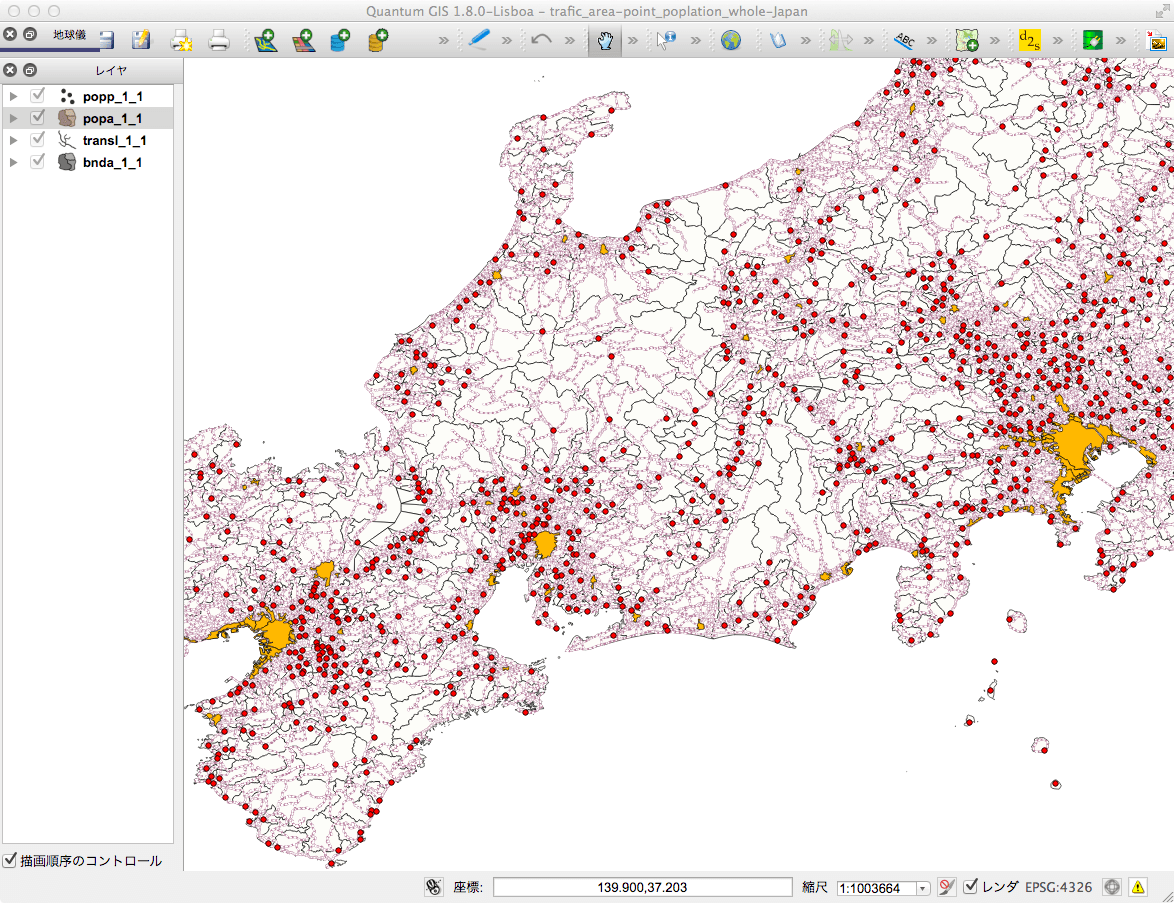1174x903 pixels.
Task: Expand the bnda_1_1 layer node
Action: (14, 162)
